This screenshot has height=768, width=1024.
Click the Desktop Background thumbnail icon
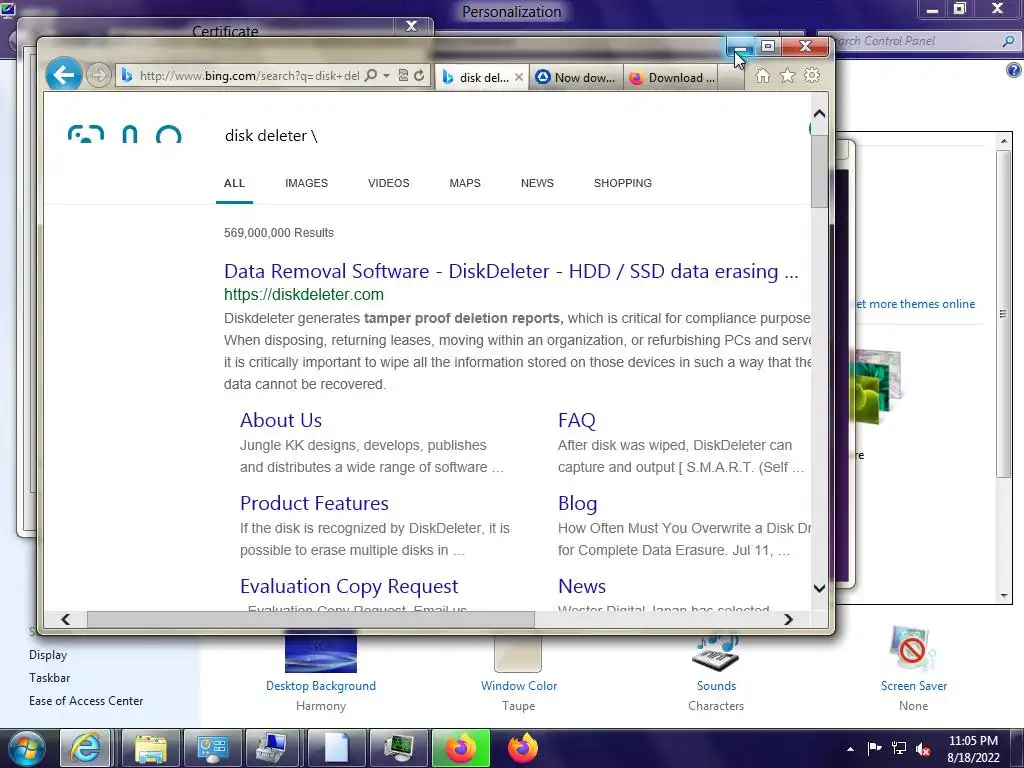pyautogui.click(x=321, y=653)
